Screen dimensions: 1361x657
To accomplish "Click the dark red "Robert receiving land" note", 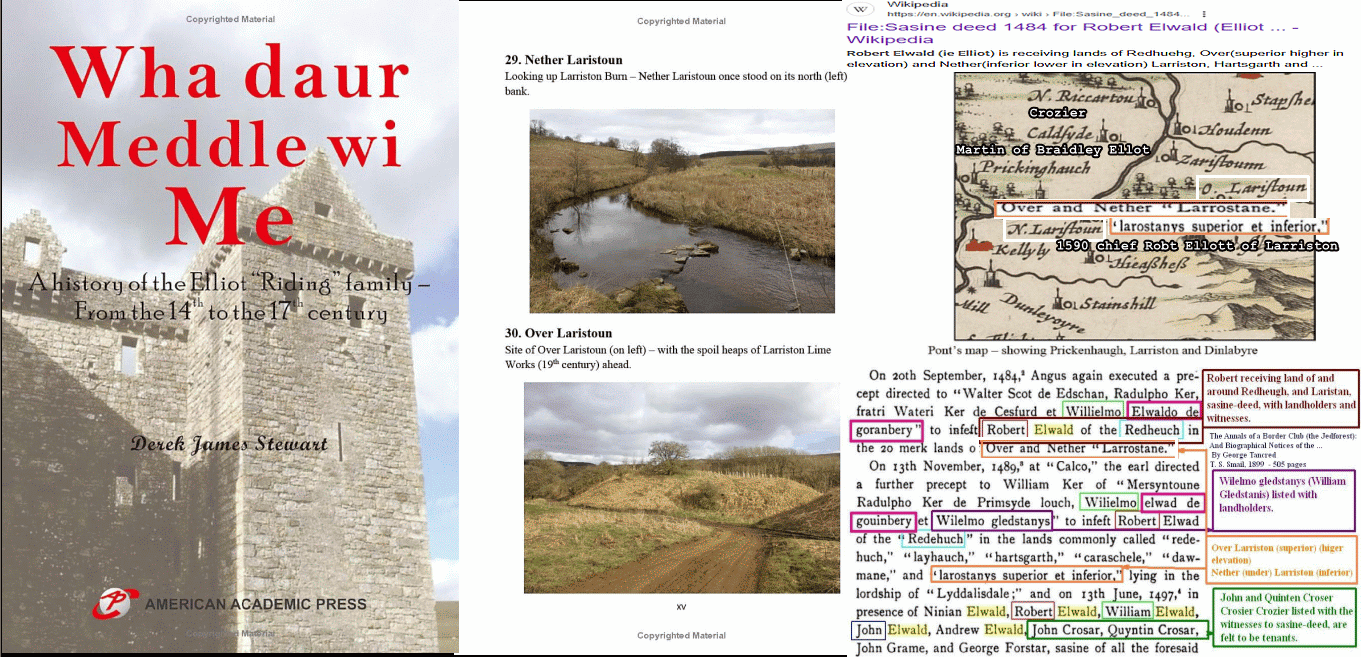I will point(1280,398).
